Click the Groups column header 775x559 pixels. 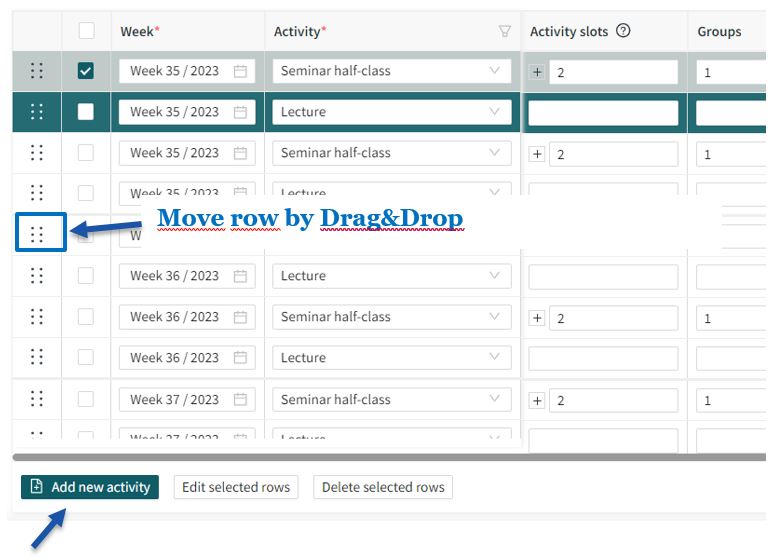(719, 31)
